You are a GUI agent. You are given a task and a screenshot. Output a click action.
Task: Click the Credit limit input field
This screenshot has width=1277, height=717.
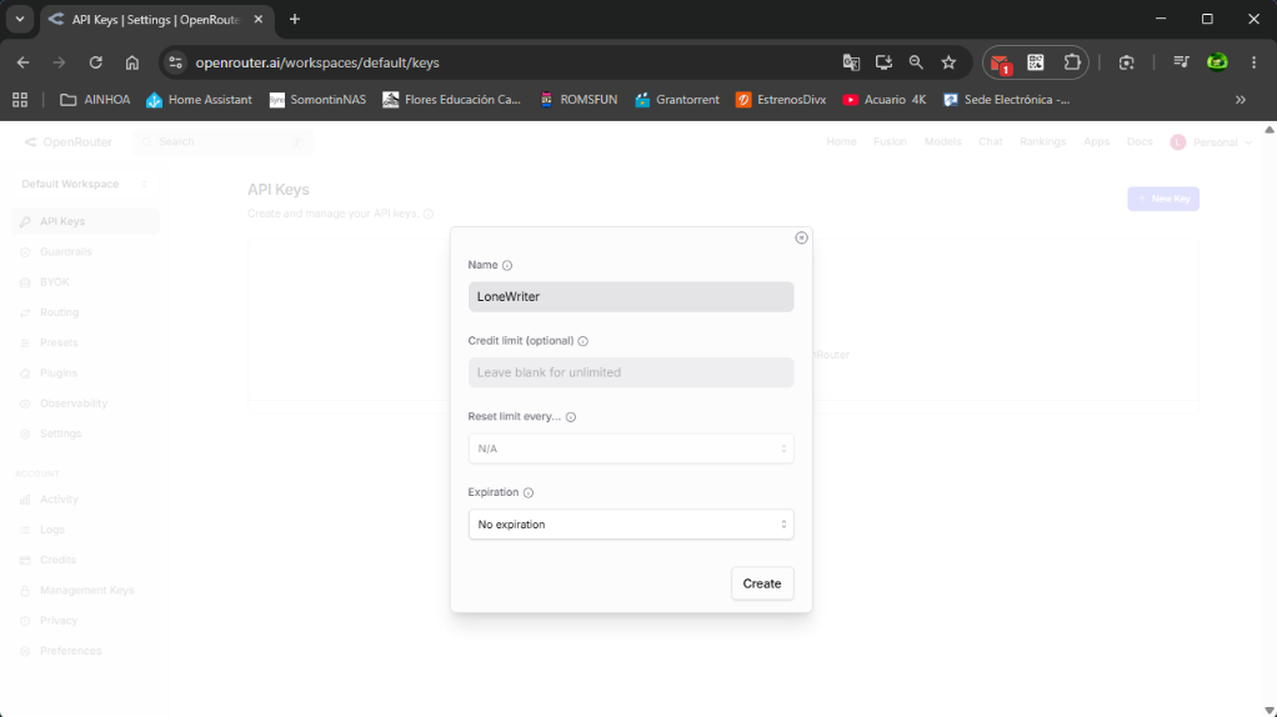pos(631,372)
